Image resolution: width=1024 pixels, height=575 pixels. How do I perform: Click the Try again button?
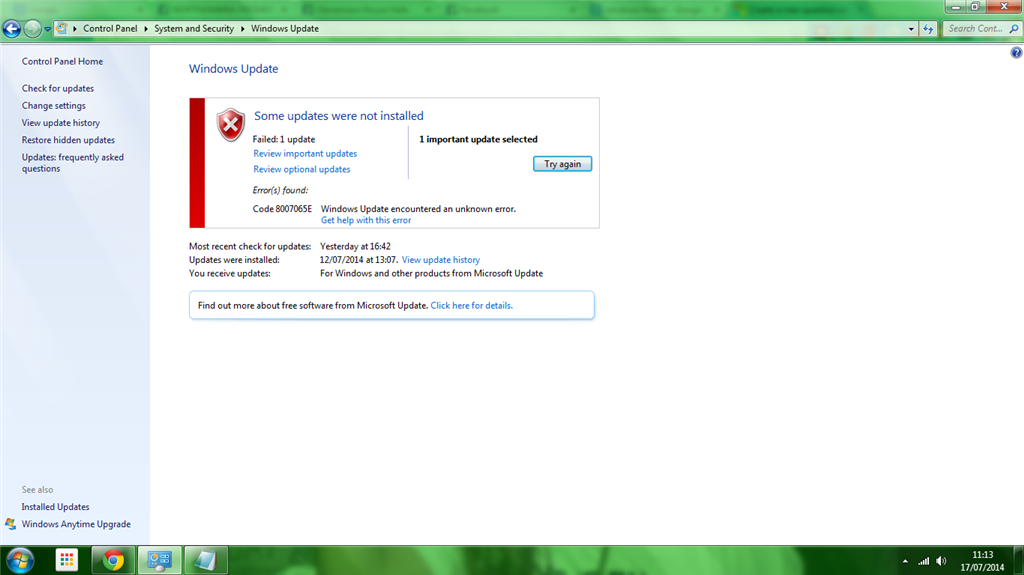[562, 164]
